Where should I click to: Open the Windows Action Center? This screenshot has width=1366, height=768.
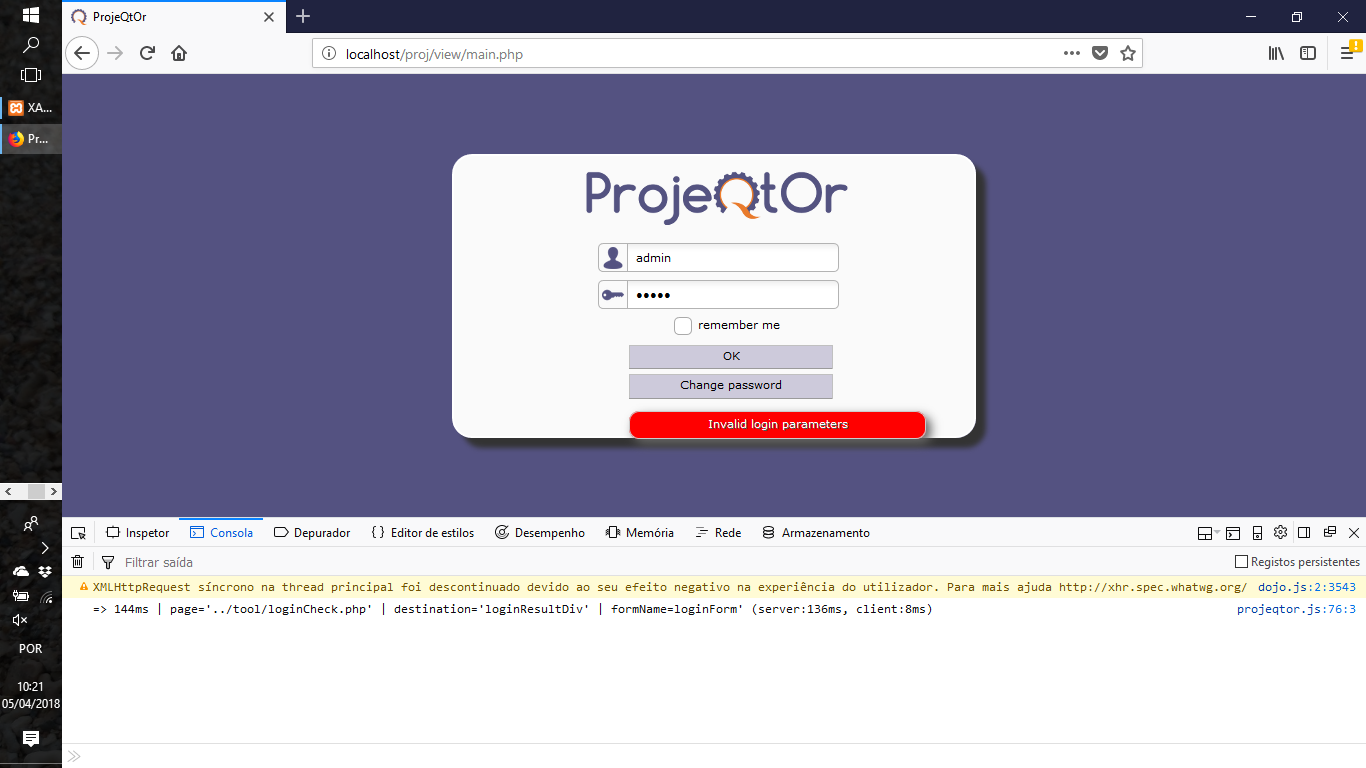31,739
